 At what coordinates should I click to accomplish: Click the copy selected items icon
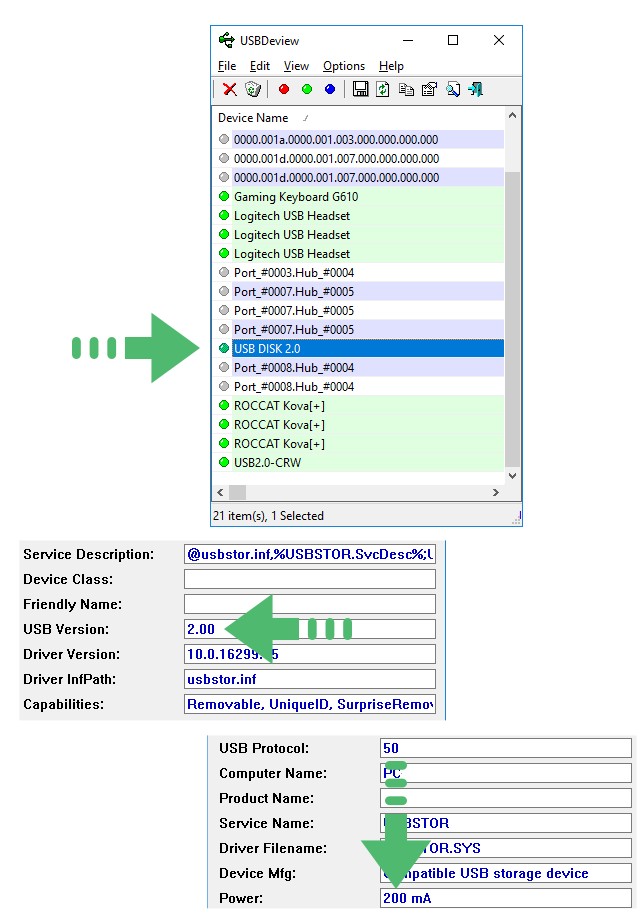pyautogui.click(x=406, y=89)
